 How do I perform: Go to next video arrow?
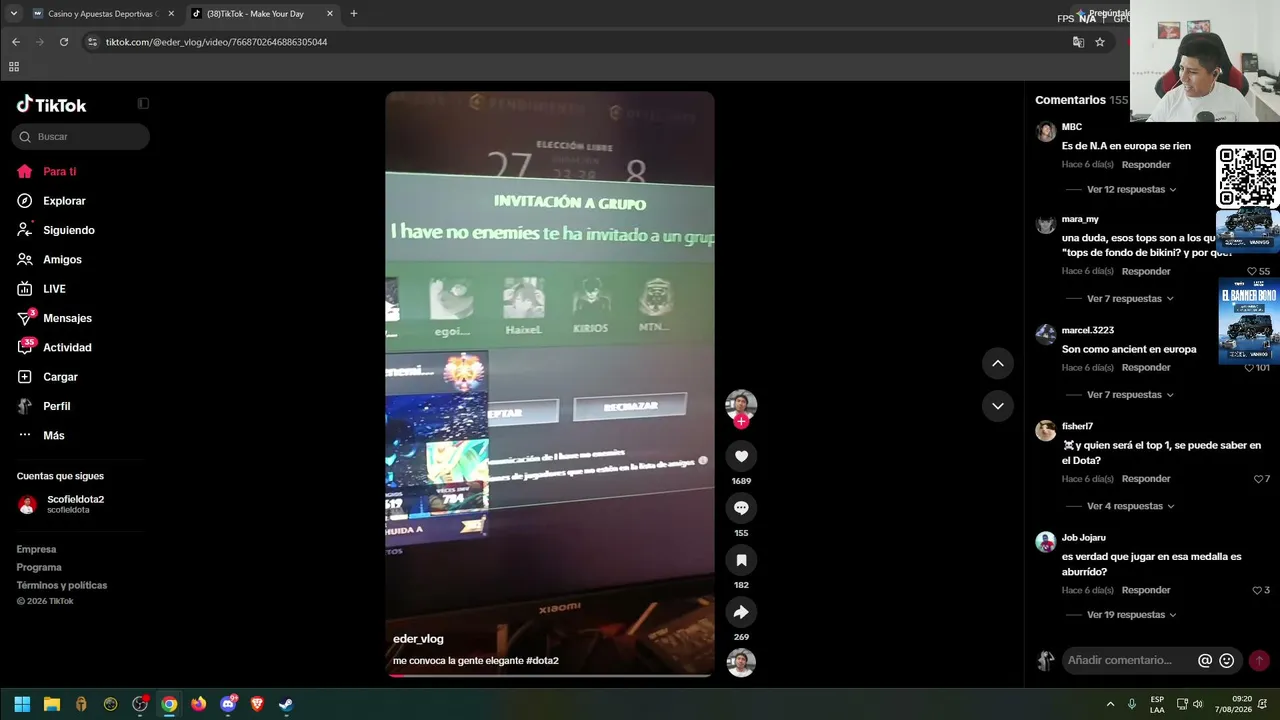998,406
